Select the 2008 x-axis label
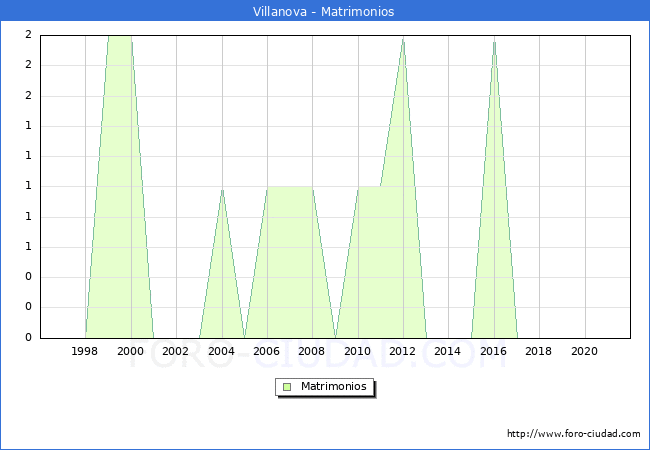 (x=311, y=351)
